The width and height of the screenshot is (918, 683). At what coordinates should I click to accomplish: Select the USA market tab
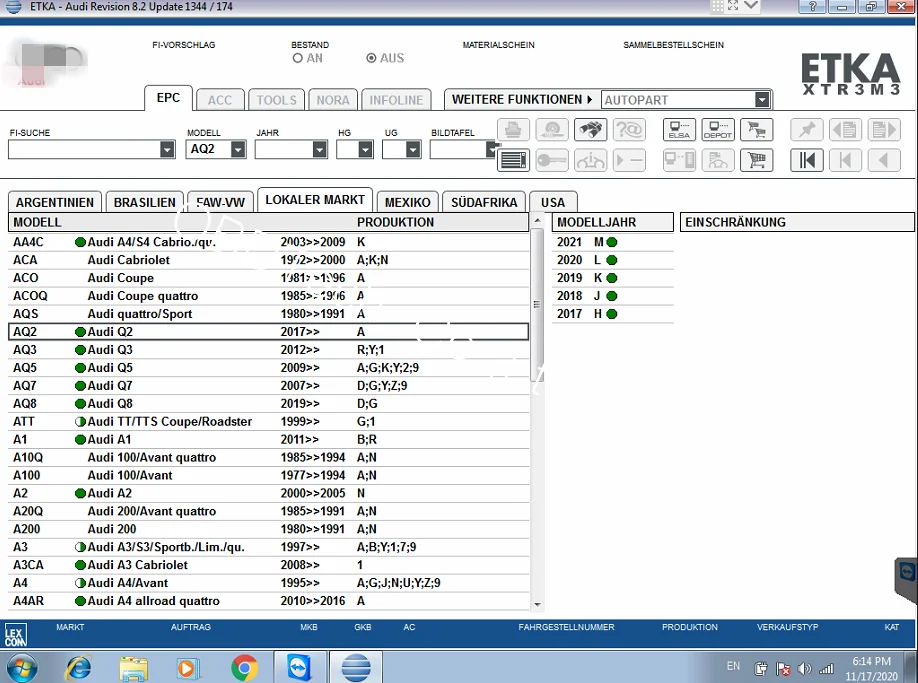[553, 202]
